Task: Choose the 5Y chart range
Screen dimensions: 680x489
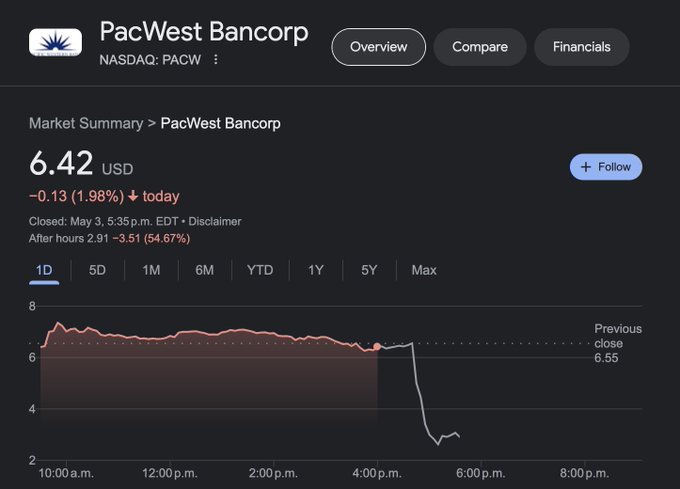Action: click(x=369, y=271)
